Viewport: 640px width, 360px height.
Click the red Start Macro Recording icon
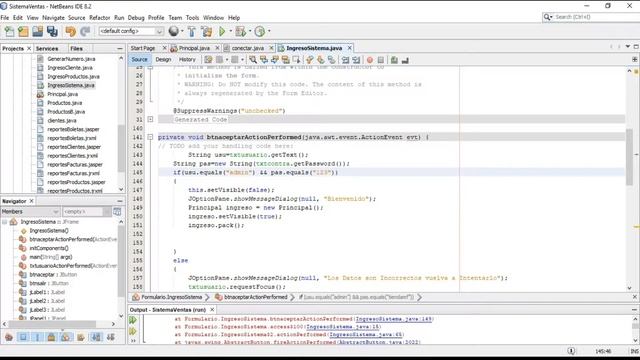coord(370,60)
